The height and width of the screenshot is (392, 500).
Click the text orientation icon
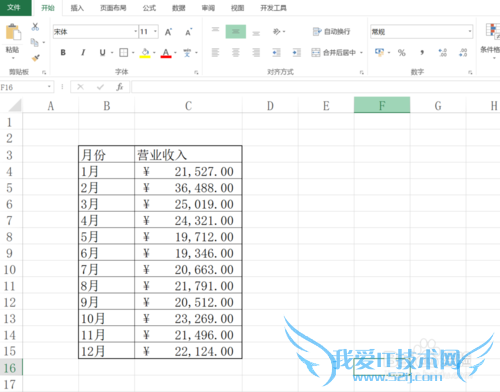point(277,32)
